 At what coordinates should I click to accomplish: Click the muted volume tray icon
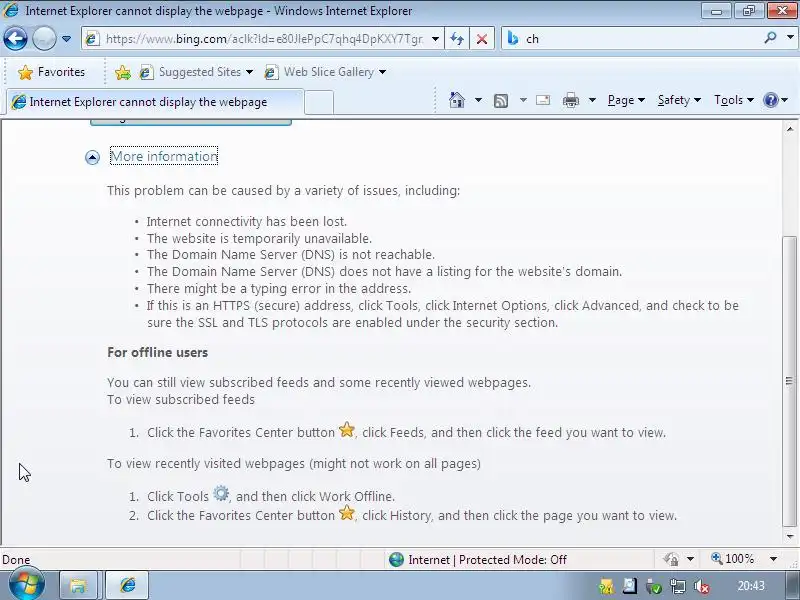(x=703, y=587)
